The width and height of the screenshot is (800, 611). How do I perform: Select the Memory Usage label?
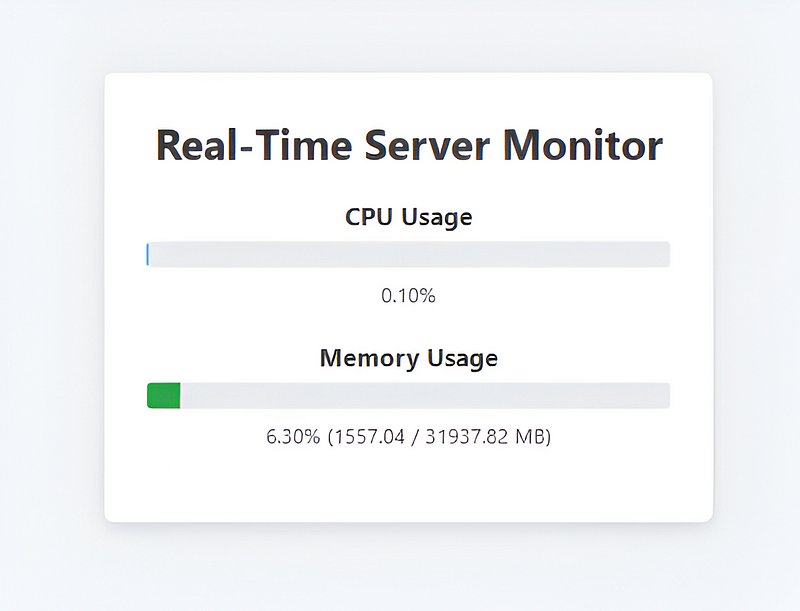[408, 358]
